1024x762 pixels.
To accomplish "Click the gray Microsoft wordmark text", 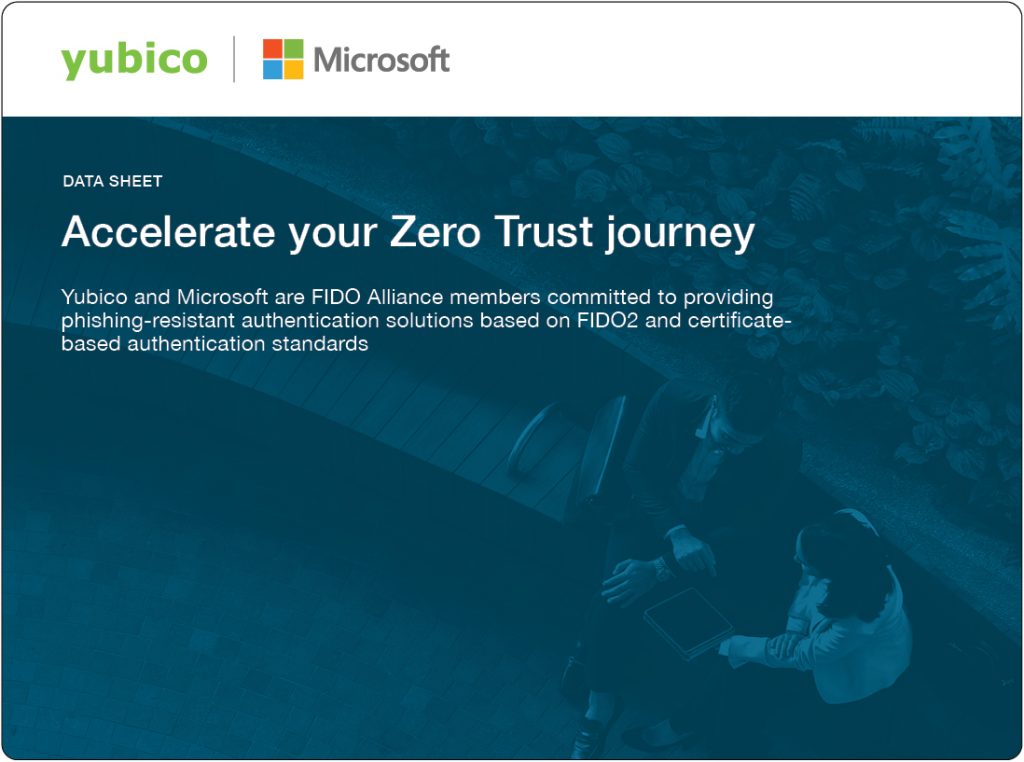I will (381, 60).
